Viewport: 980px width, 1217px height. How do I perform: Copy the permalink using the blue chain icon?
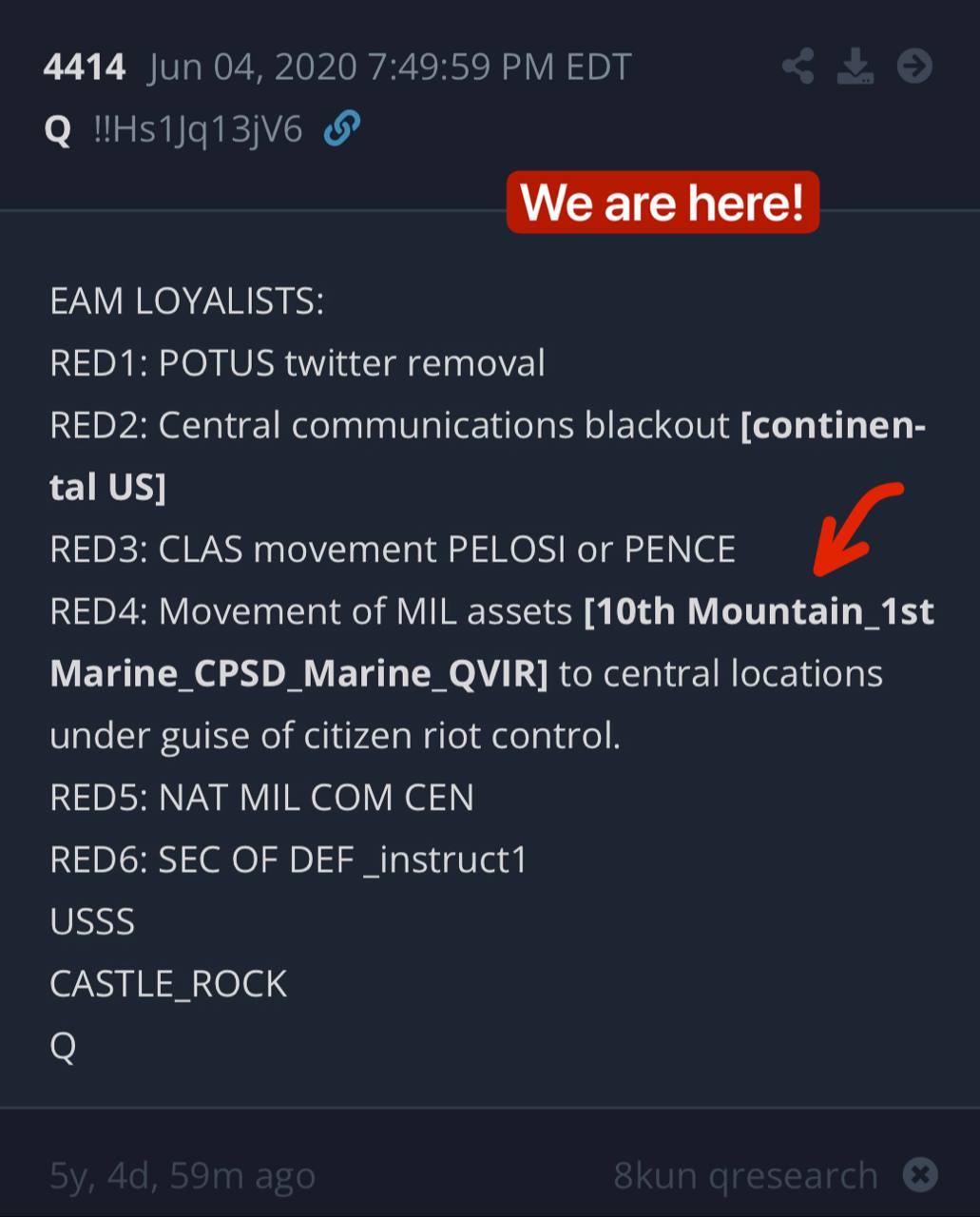coord(342,127)
